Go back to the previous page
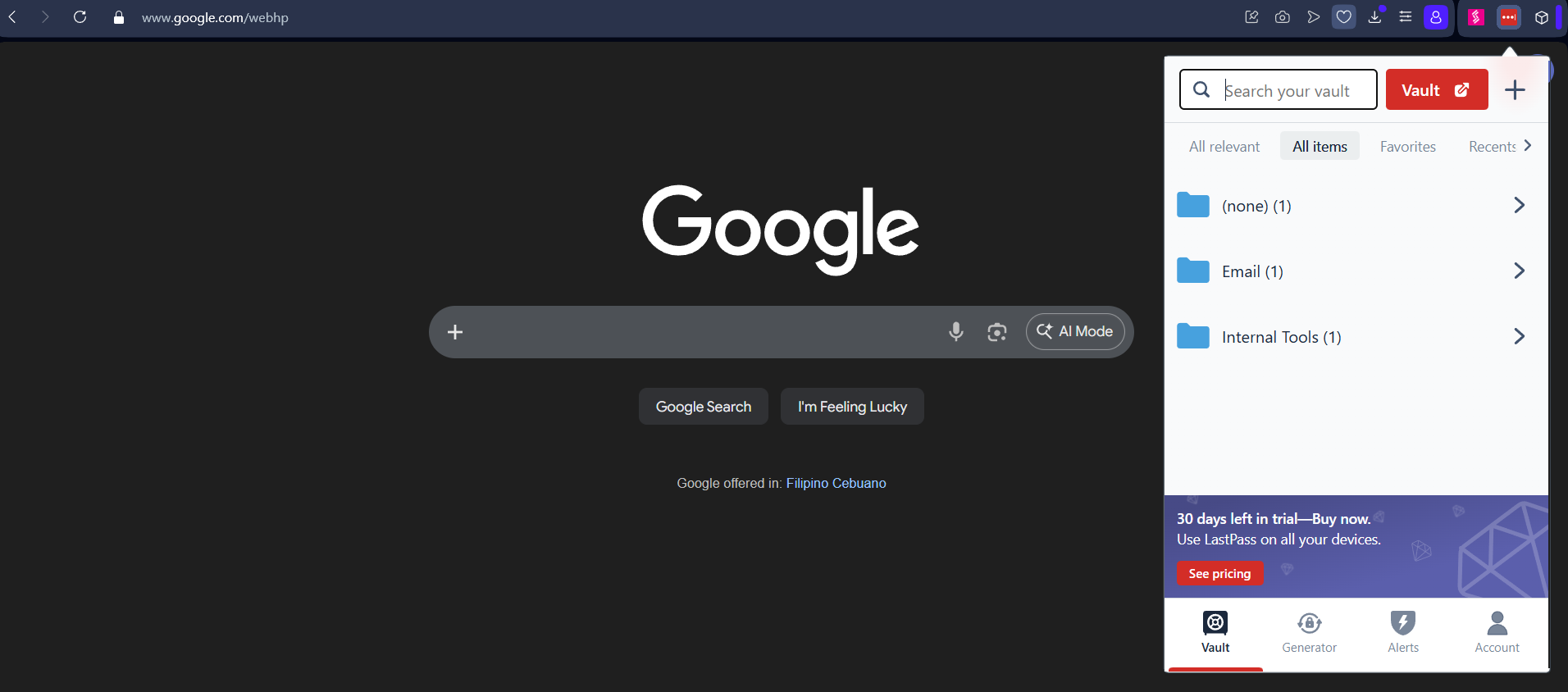1568x692 pixels. (x=13, y=17)
